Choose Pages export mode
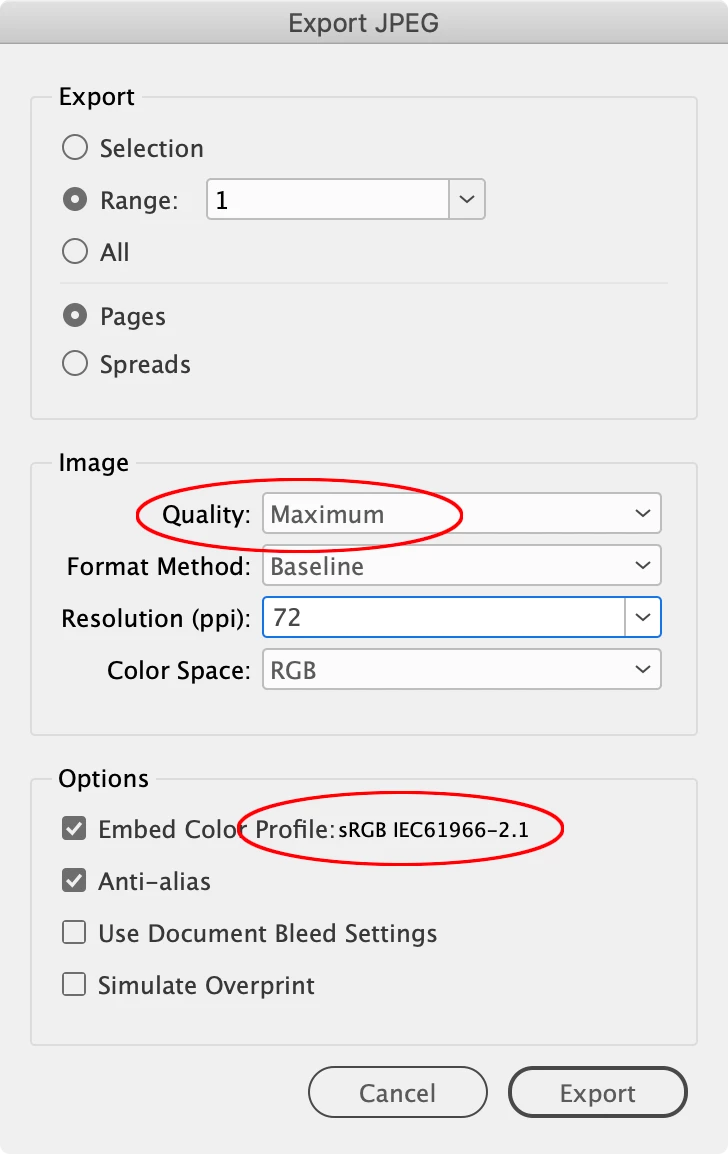This screenshot has width=728, height=1154. [x=75, y=316]
